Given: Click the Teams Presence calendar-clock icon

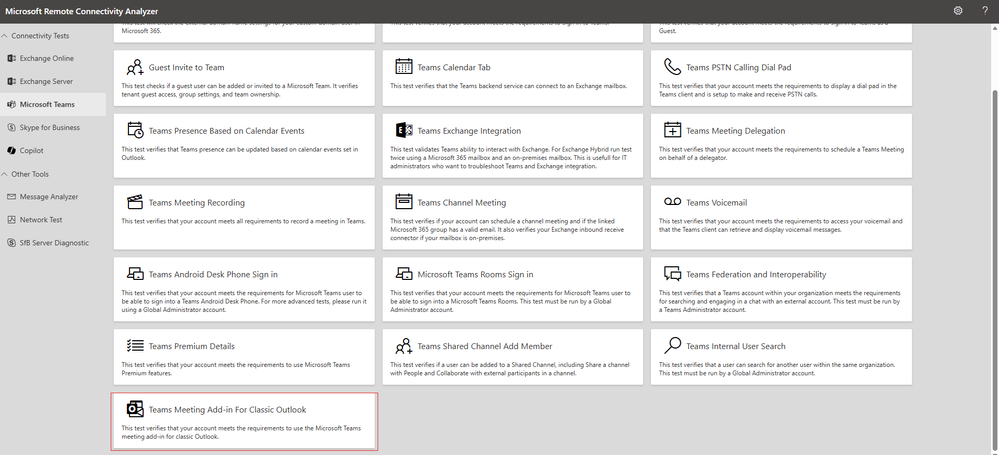Looking at the screenshot, I should [135, 131].
